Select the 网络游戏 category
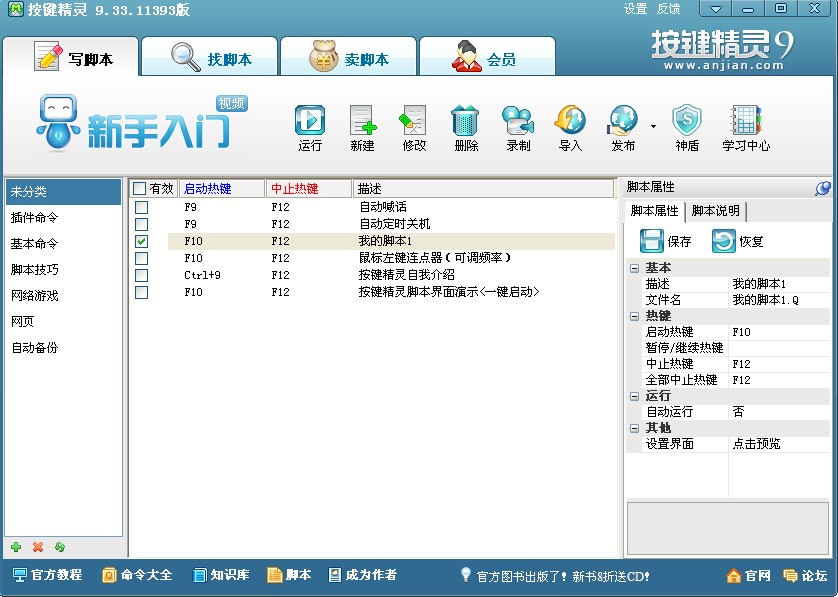Image resolution: width=838 pixels, height=597 pixels. click(x=63, y=296)
